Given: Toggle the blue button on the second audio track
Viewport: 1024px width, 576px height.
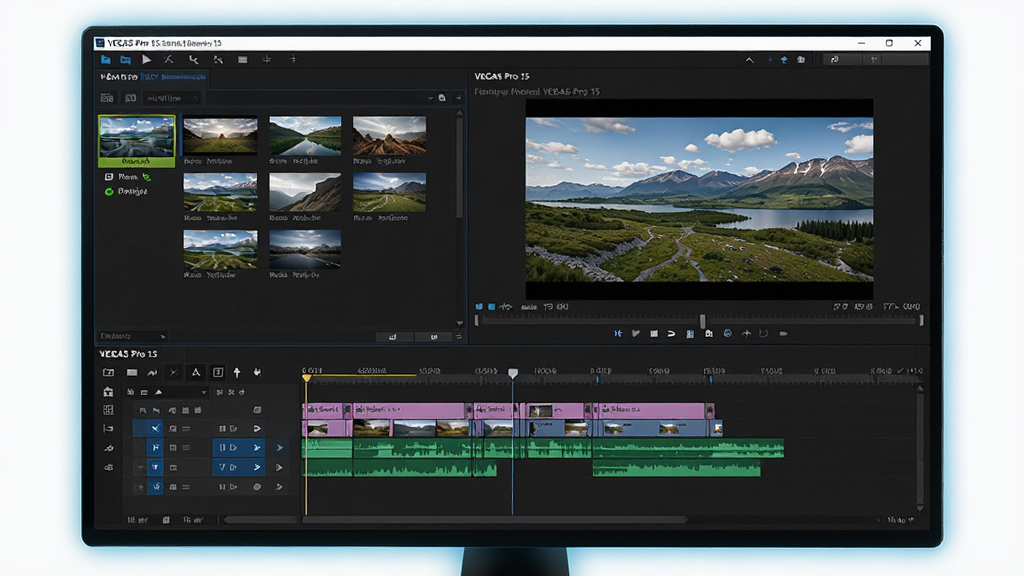Looking at the screenshot, I should coord(155,468).
